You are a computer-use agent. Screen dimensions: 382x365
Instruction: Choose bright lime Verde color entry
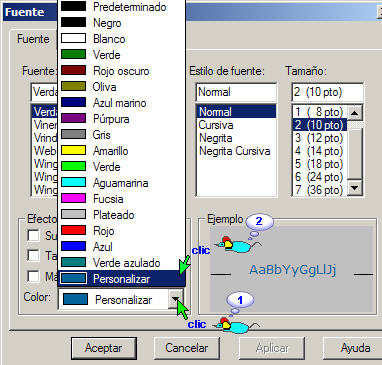point(122,167)
